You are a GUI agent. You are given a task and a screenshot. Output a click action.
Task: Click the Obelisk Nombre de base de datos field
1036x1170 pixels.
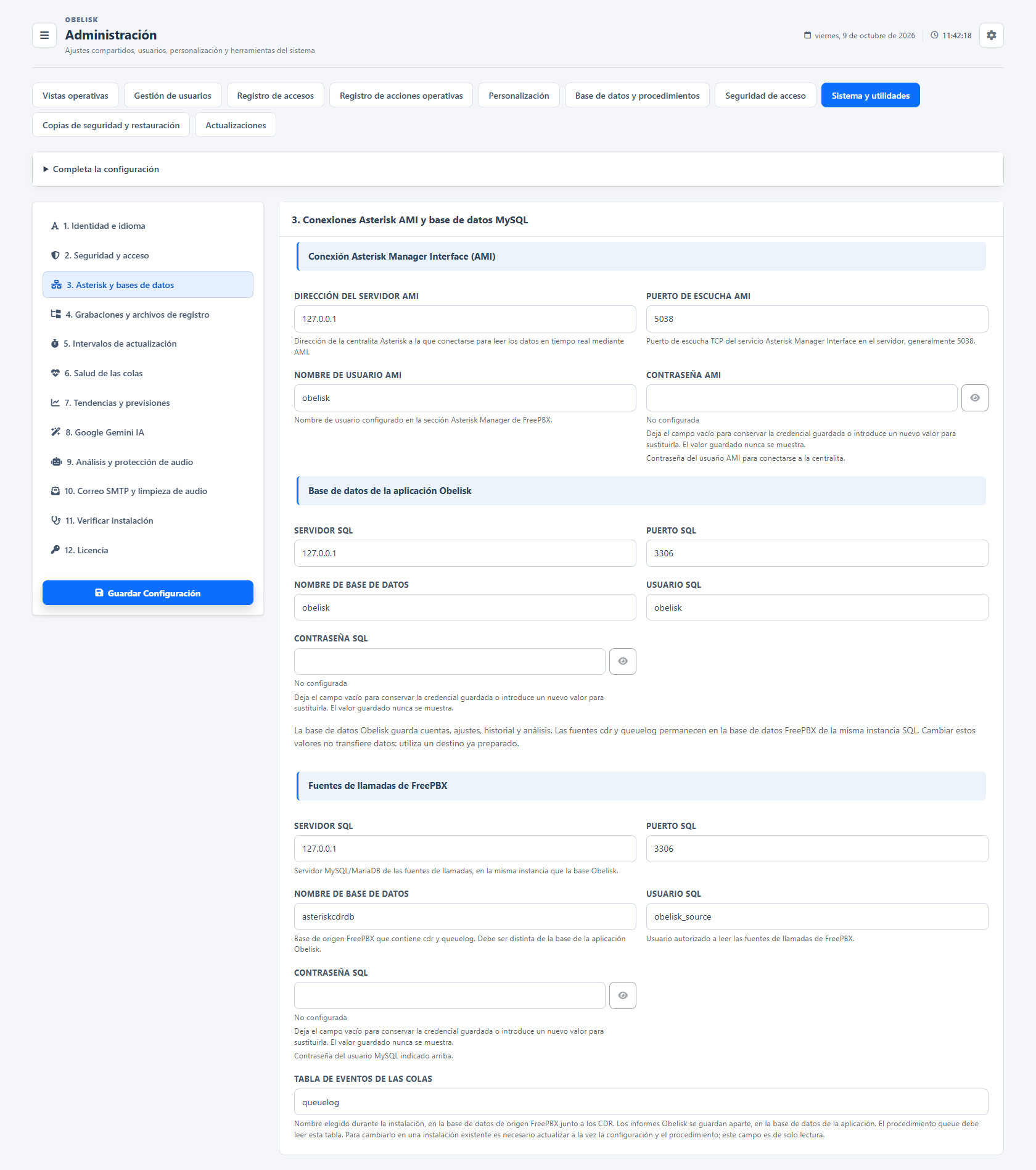click(465, 608)
